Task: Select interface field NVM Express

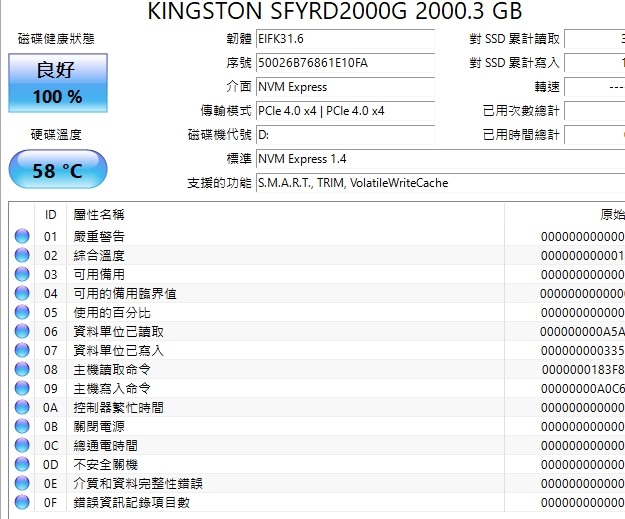Action: (x=345, y=87)
